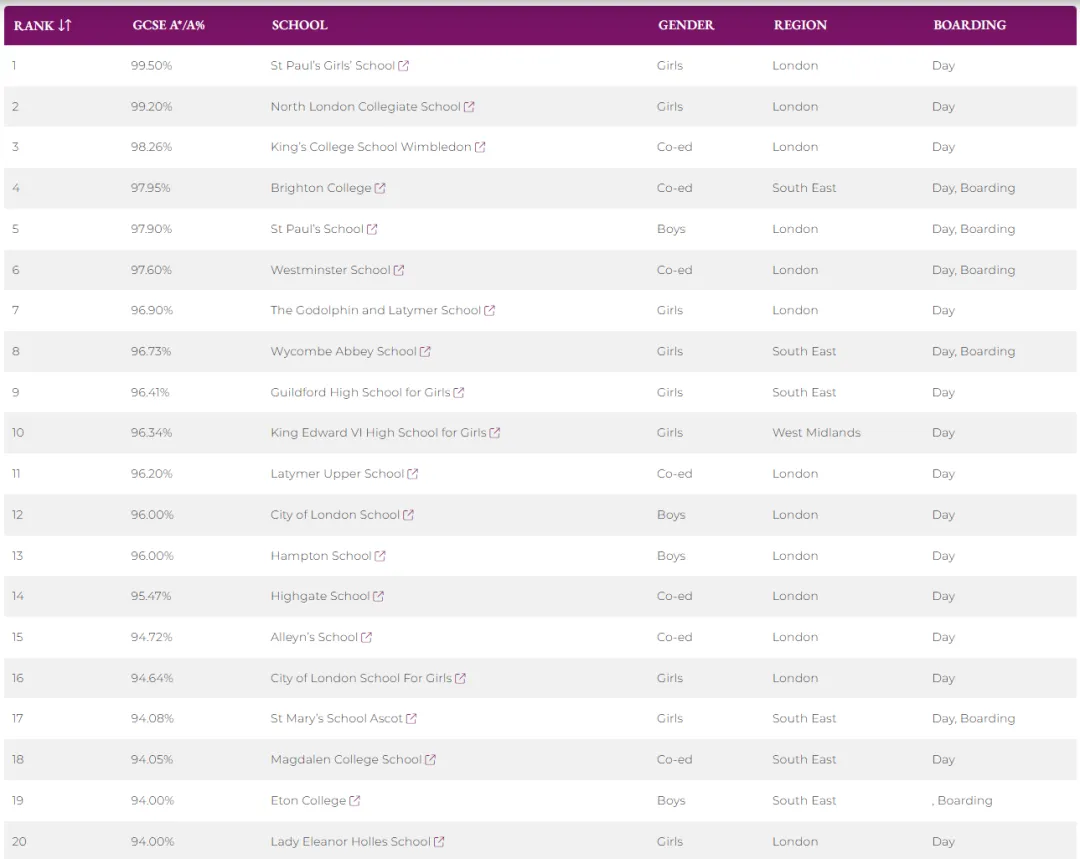
Task: Open external link icon beside North London Collegiate School
Action: click(x=469, y=107)
